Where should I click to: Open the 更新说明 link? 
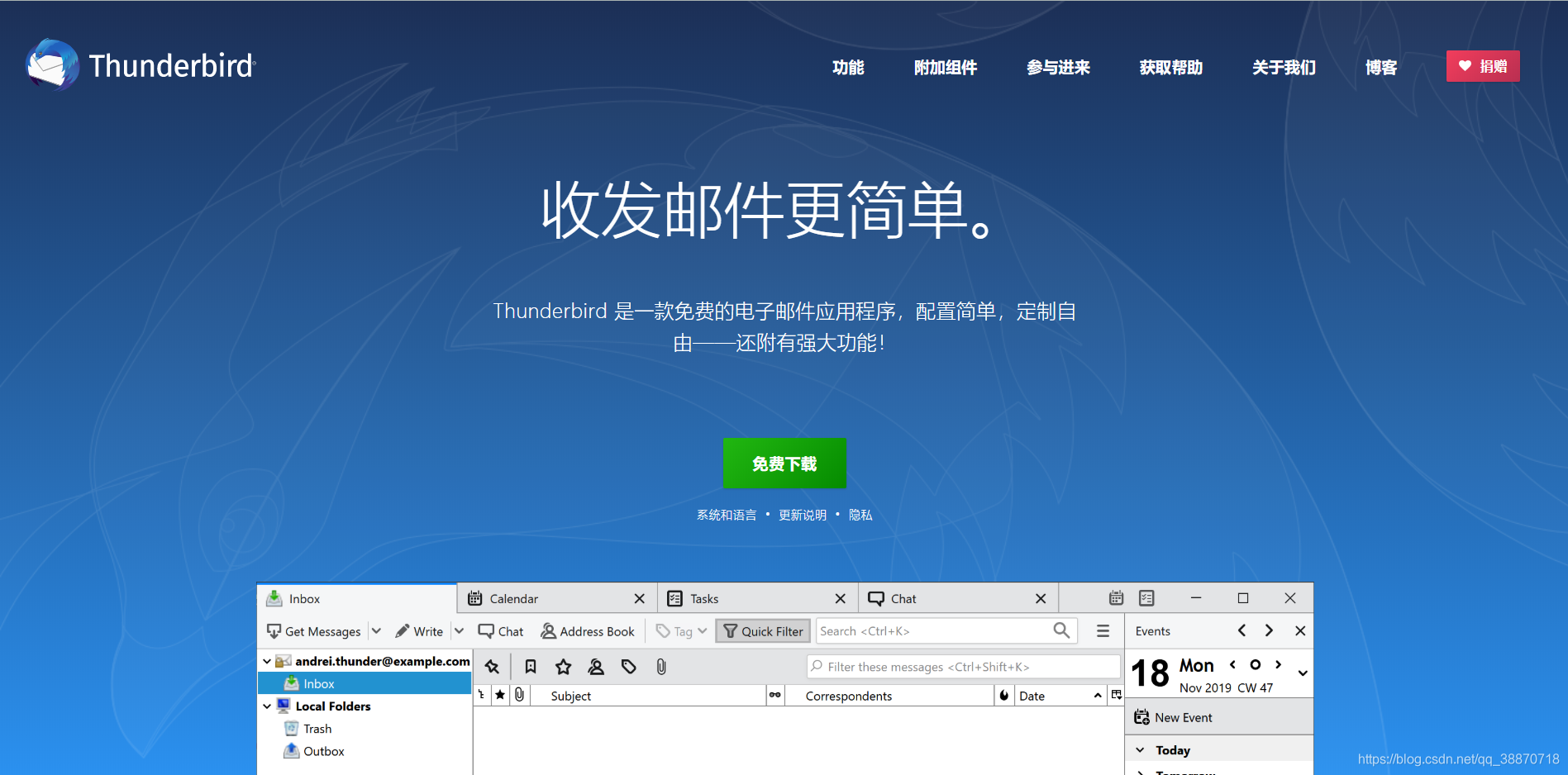point(803,515)
